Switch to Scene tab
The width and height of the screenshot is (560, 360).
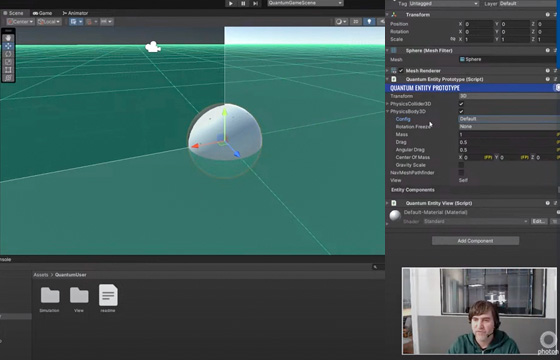(x=14, y=13)
